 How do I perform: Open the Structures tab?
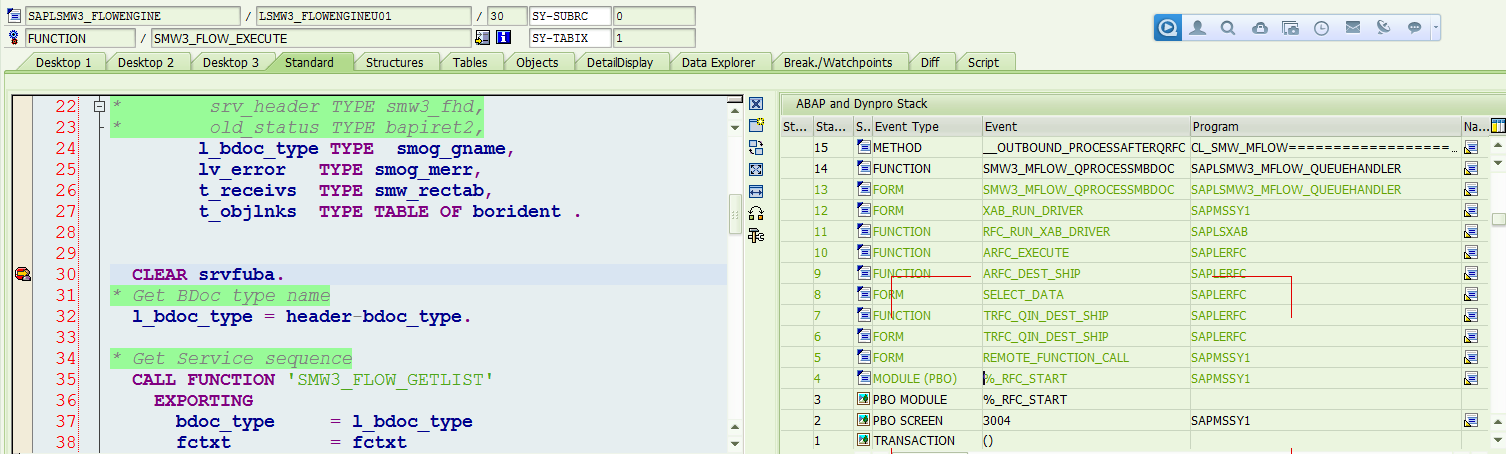(x=394, y=62)
